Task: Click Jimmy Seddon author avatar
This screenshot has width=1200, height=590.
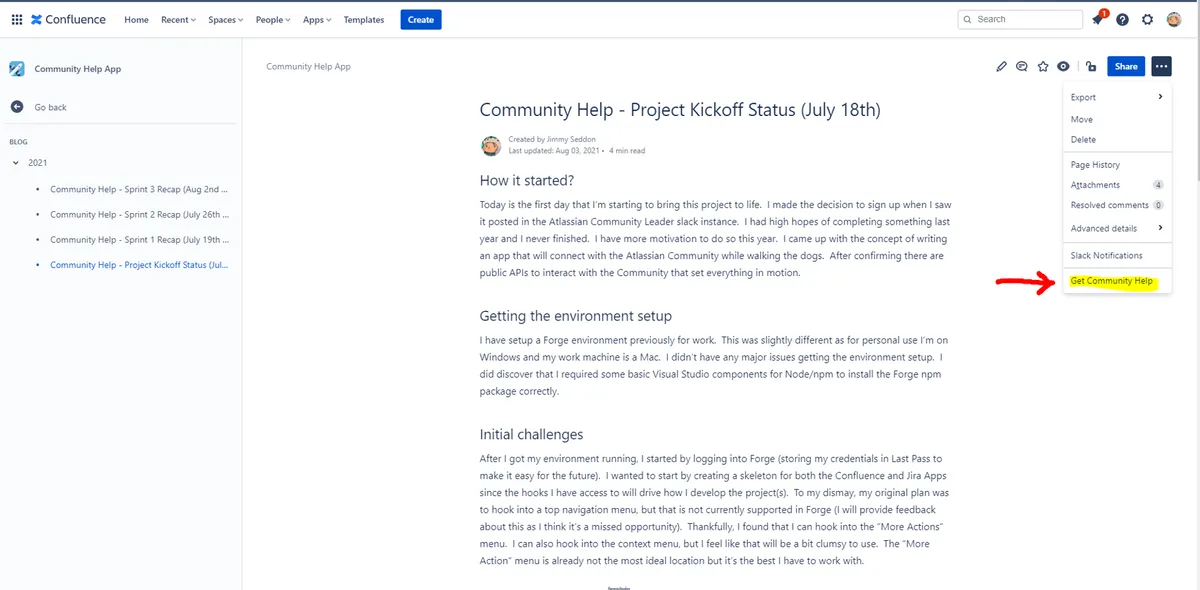Action: (x=491, y=146)
